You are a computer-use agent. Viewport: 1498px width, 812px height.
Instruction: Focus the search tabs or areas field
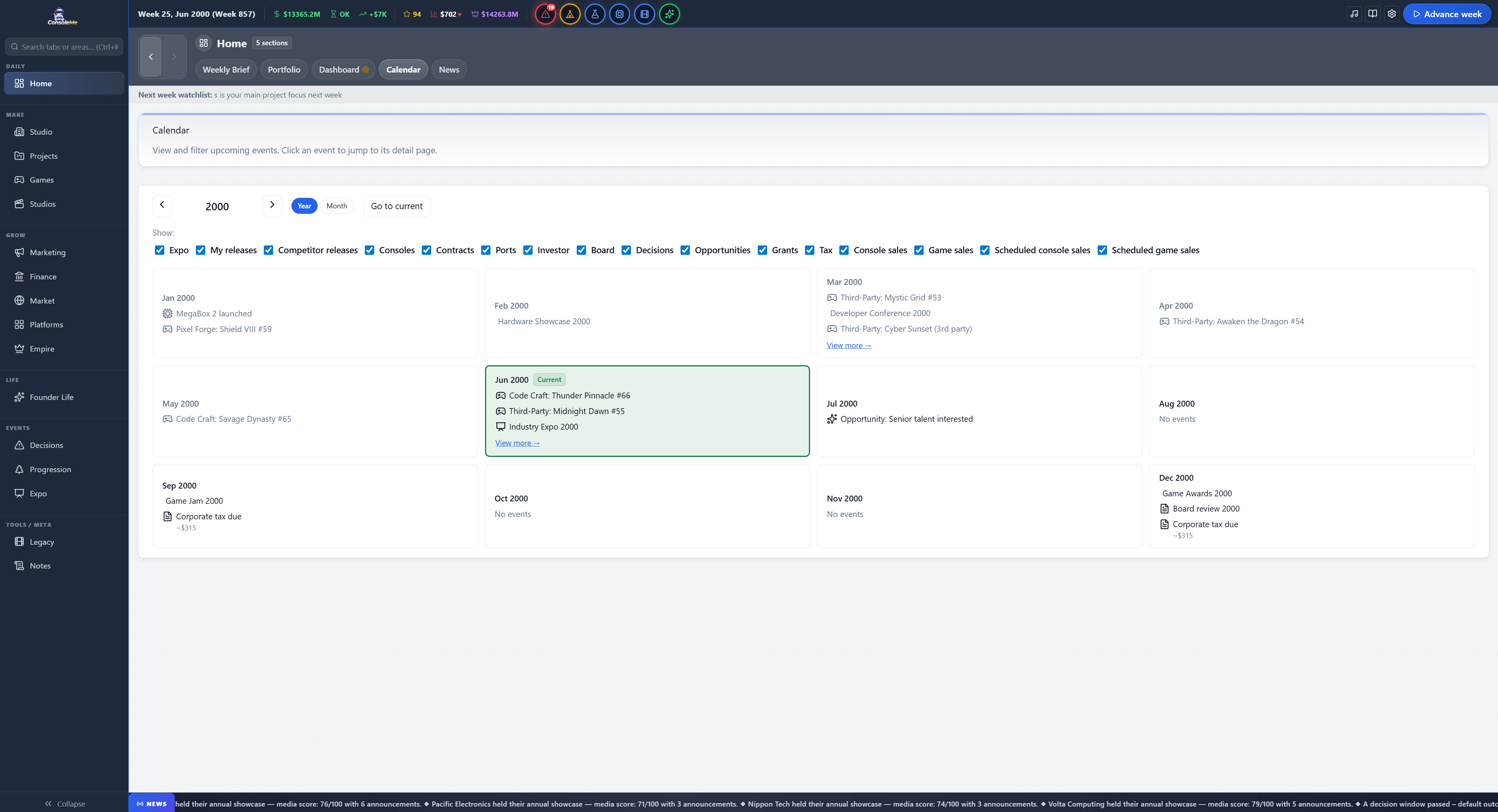tap(64, 46)
